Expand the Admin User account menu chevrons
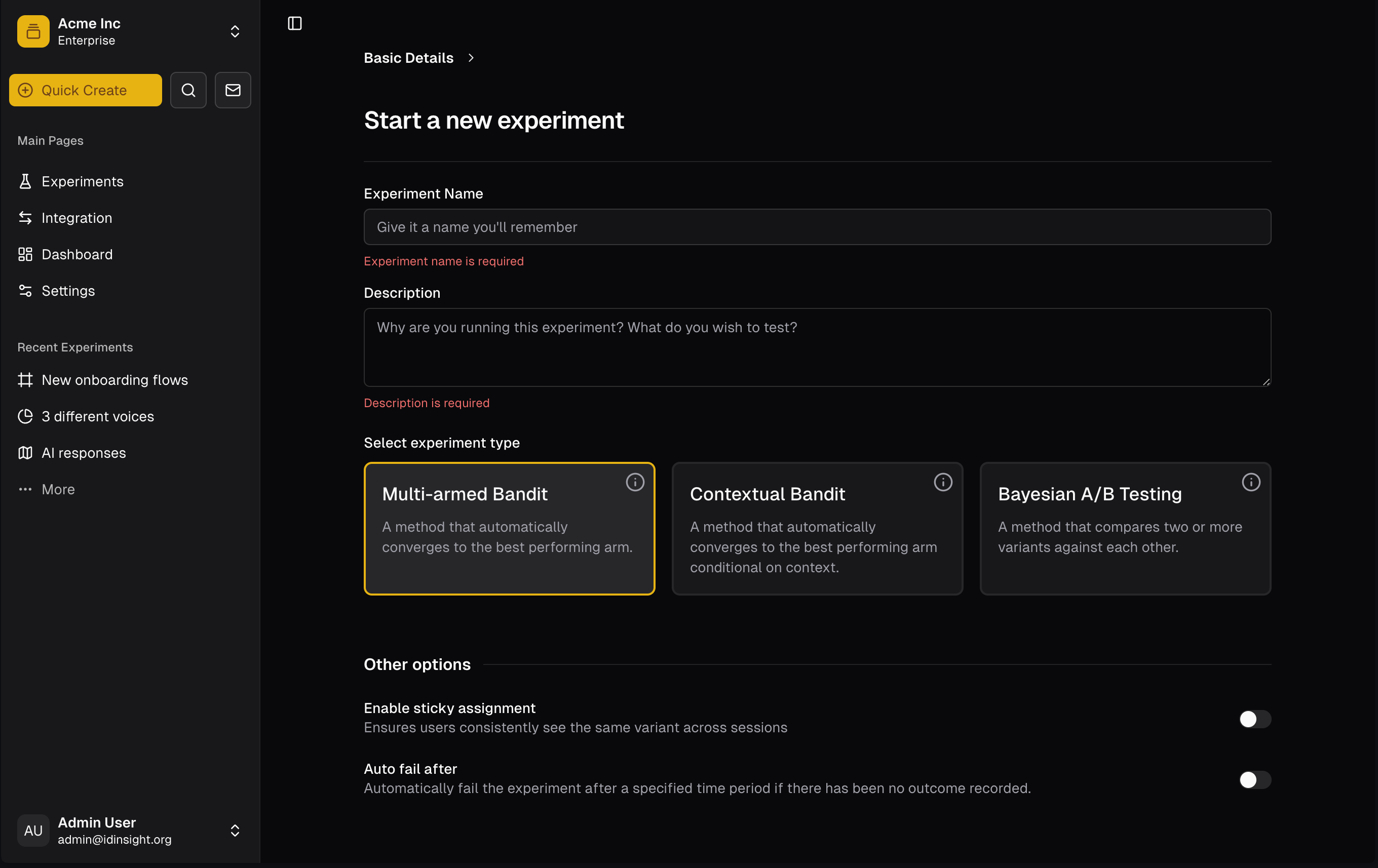Viewport: 1378px width, 868px height. point(235,830)
